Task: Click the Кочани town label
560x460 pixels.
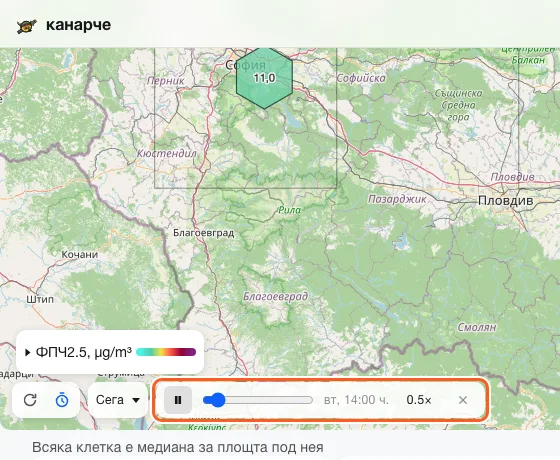Action: (x=80, y=255)
